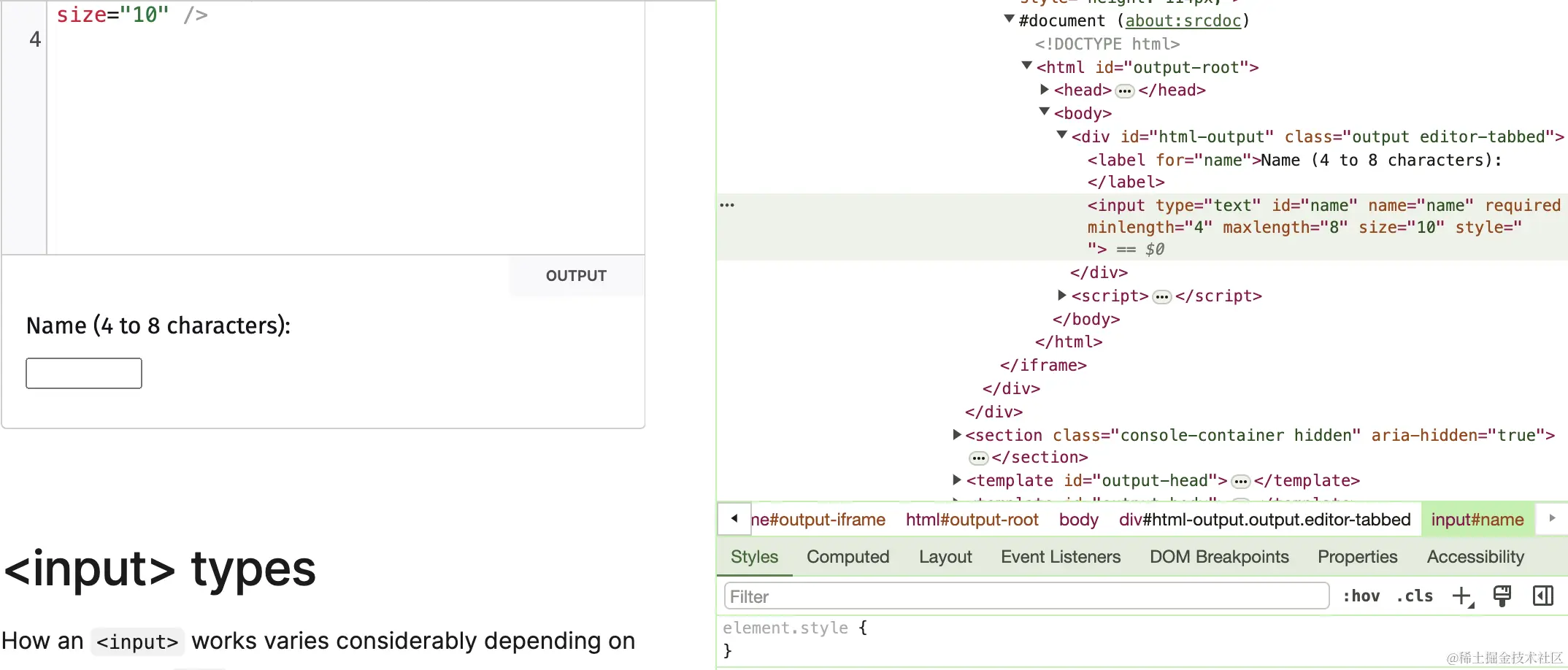
Task: Expand the head element
Action: click(x=1045, y=89)
